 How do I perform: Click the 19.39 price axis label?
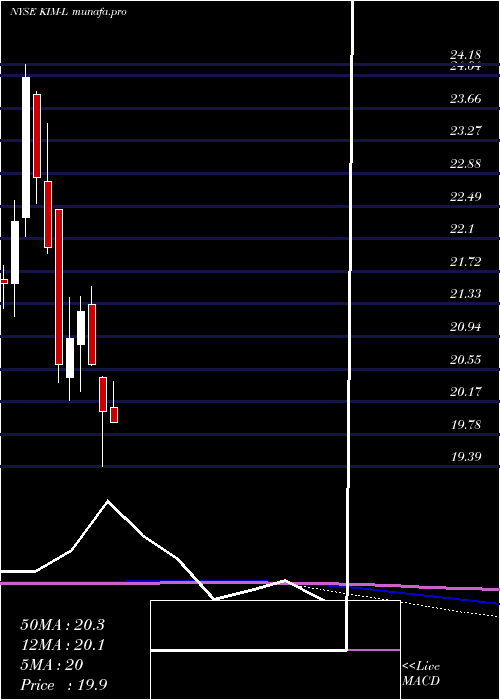[465, 457]
